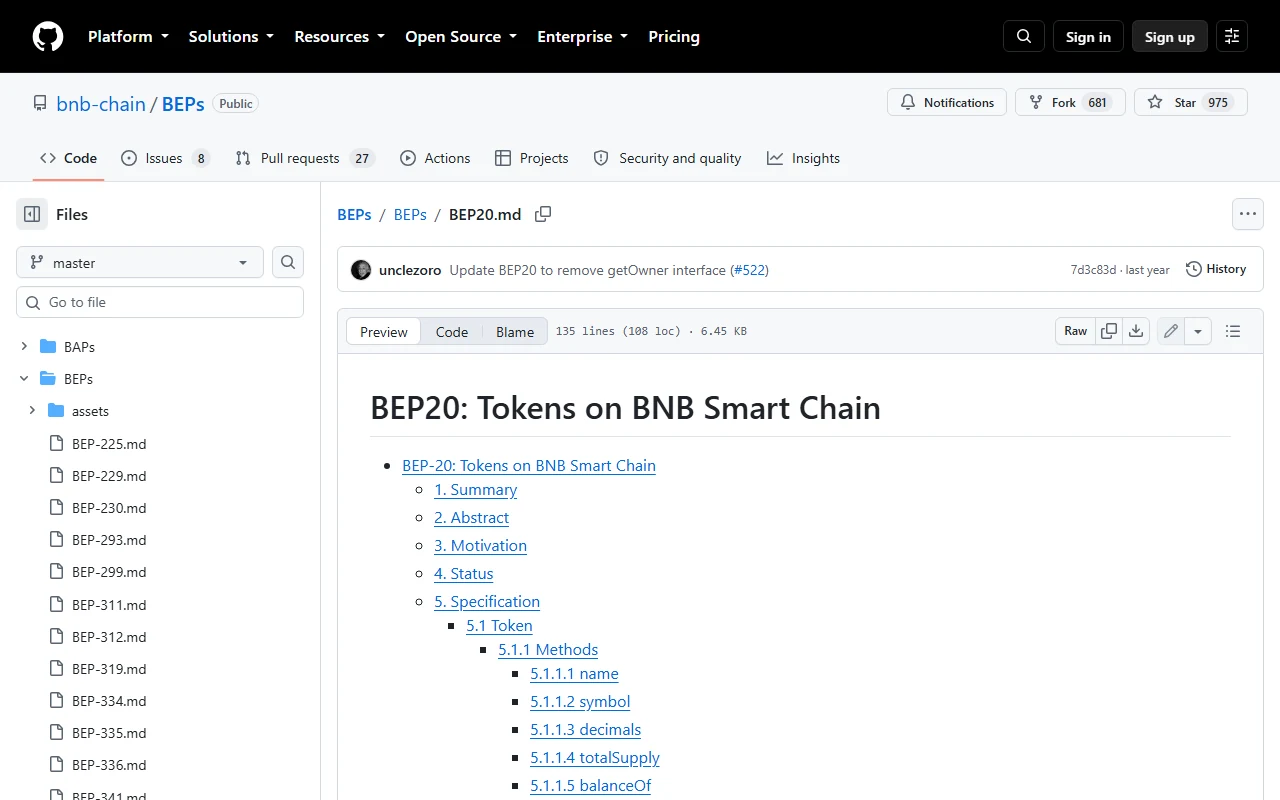Open the unclezoro author link
The height and width of the screenshot is (800, 1280).
point(410,270)
